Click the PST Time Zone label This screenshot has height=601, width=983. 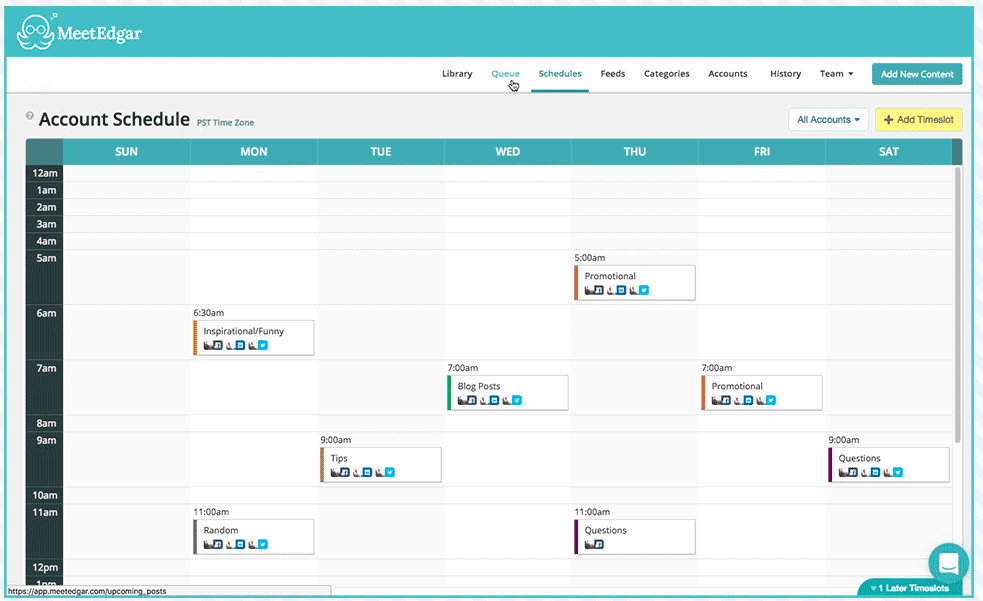(225, 123)
